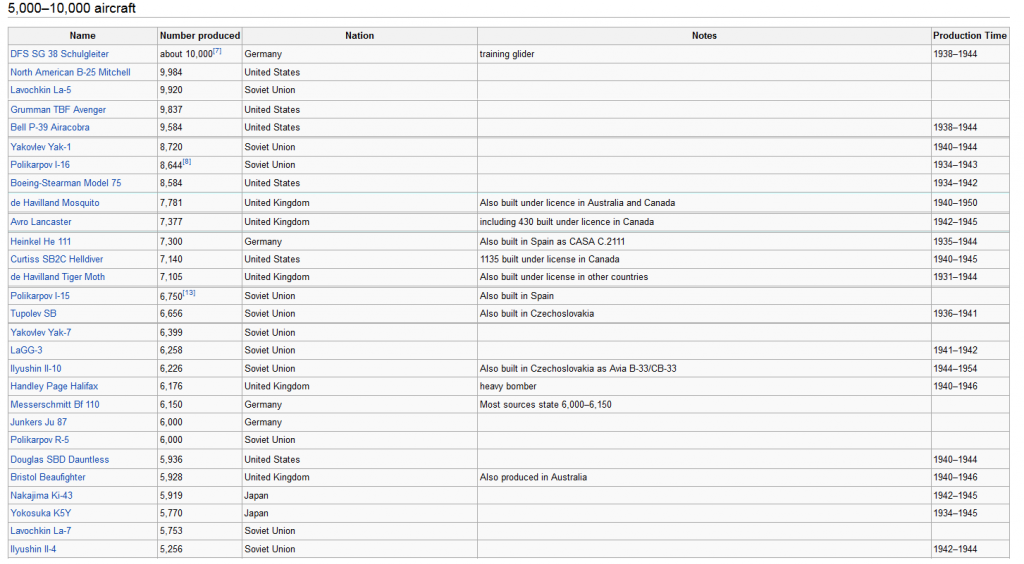Click note 'Also produced in Australia'
Image resolution: width=1024 pixels, height=564 pixels.
coord(534,477)
